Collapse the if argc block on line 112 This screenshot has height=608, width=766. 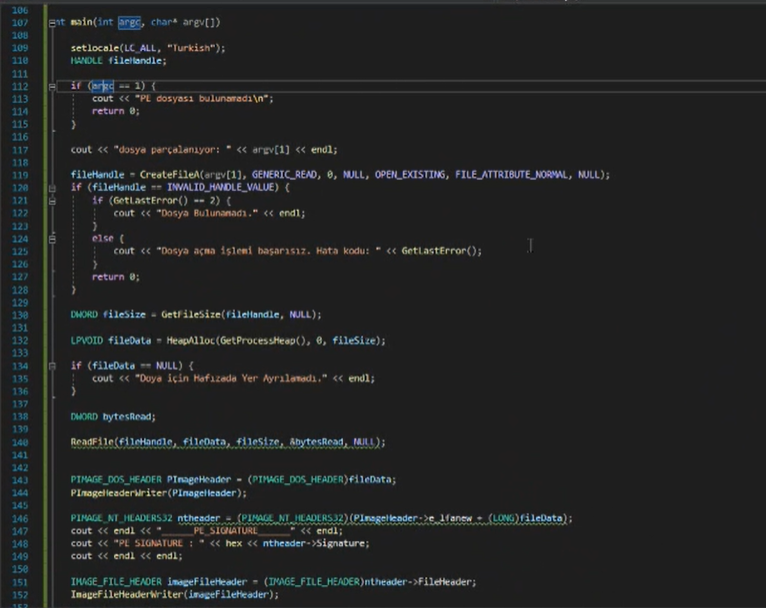pos(52,86)
